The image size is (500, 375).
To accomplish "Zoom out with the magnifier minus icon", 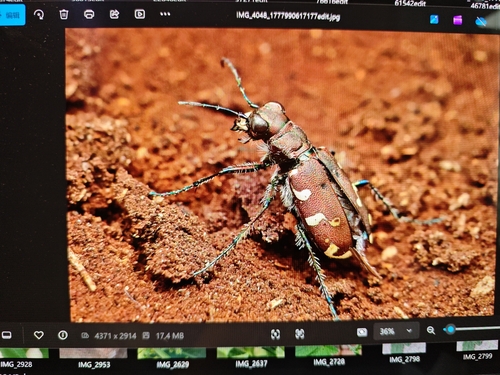I will pyautogui.click(x=431, y=330).
